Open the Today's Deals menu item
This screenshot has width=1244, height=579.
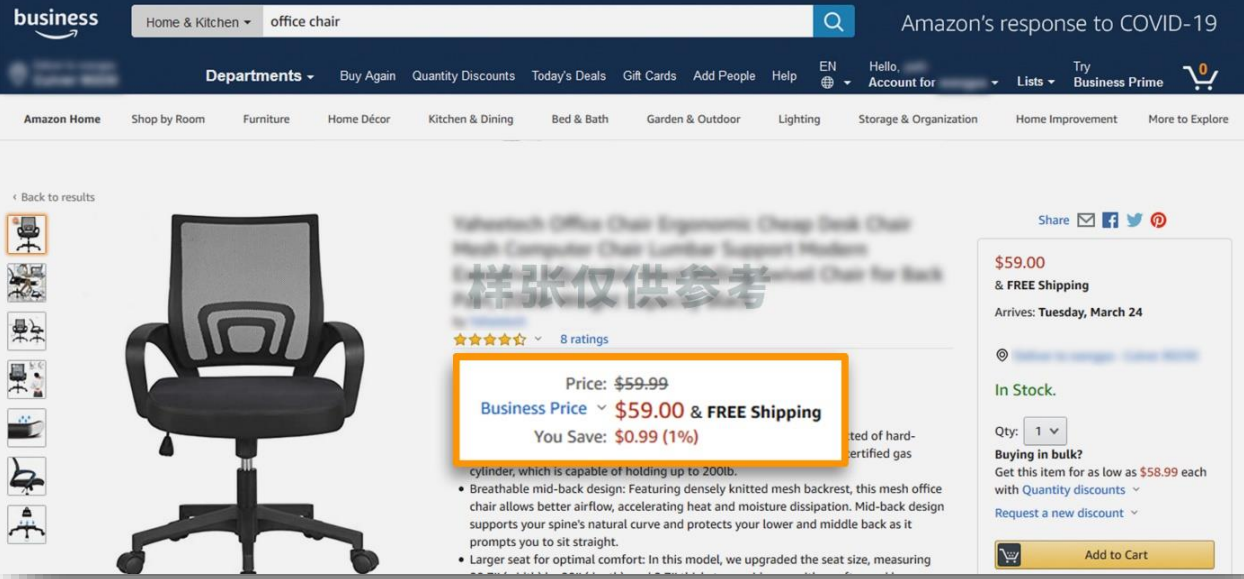pyautogui.click(x=568, y=76)
